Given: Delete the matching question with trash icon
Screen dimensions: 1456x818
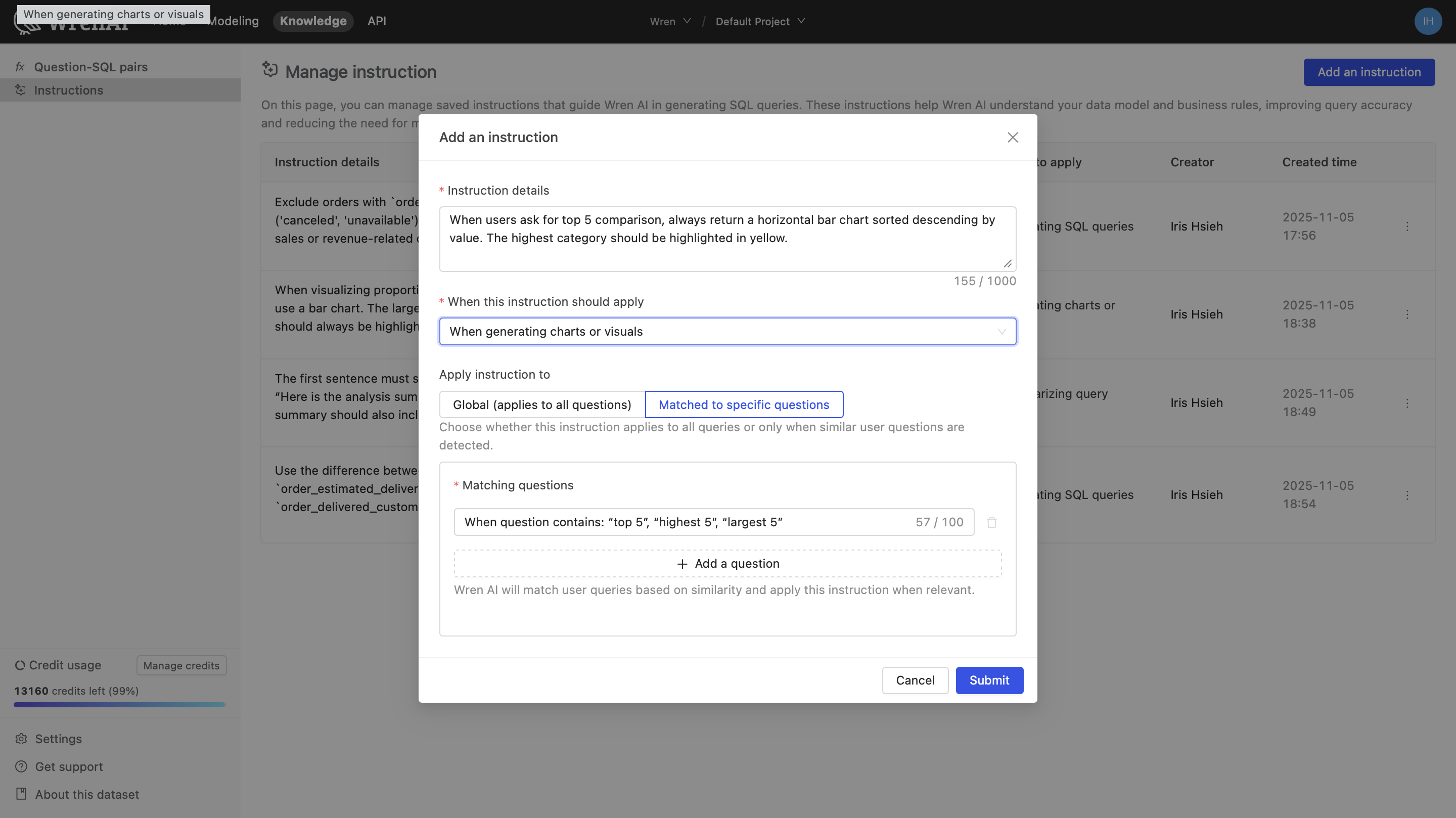Looking at the screenshot, I should [x=991, y=522].
